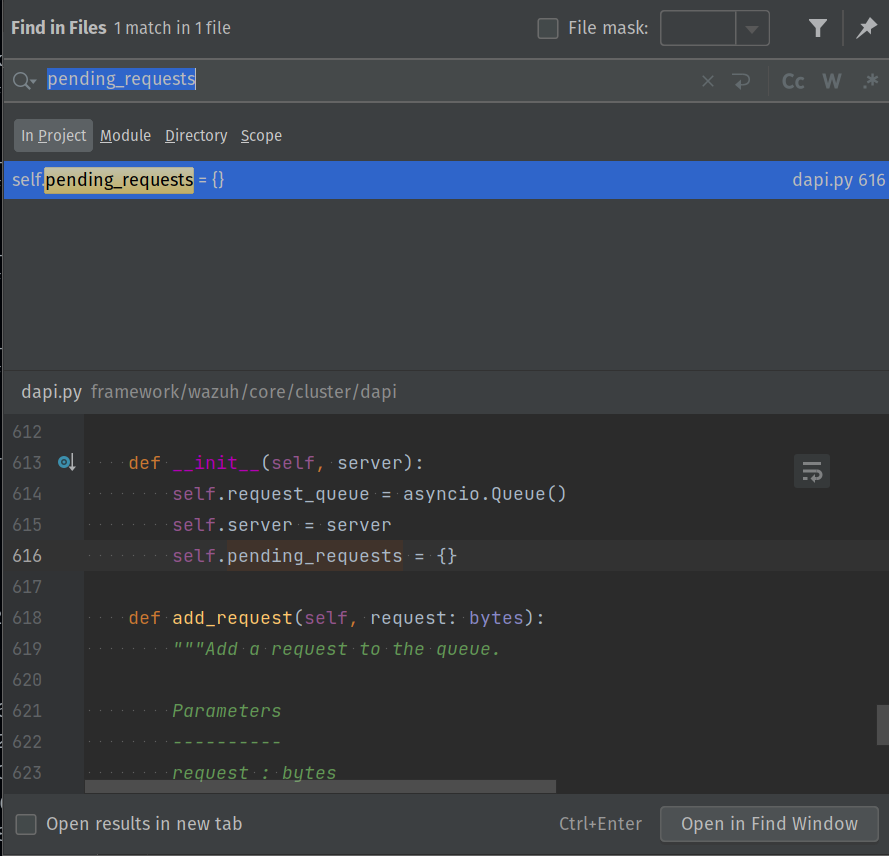This screenshot has width=889, height=856.
Task: Click the asyncio.Queue() code line
Action: pos(369,494)
